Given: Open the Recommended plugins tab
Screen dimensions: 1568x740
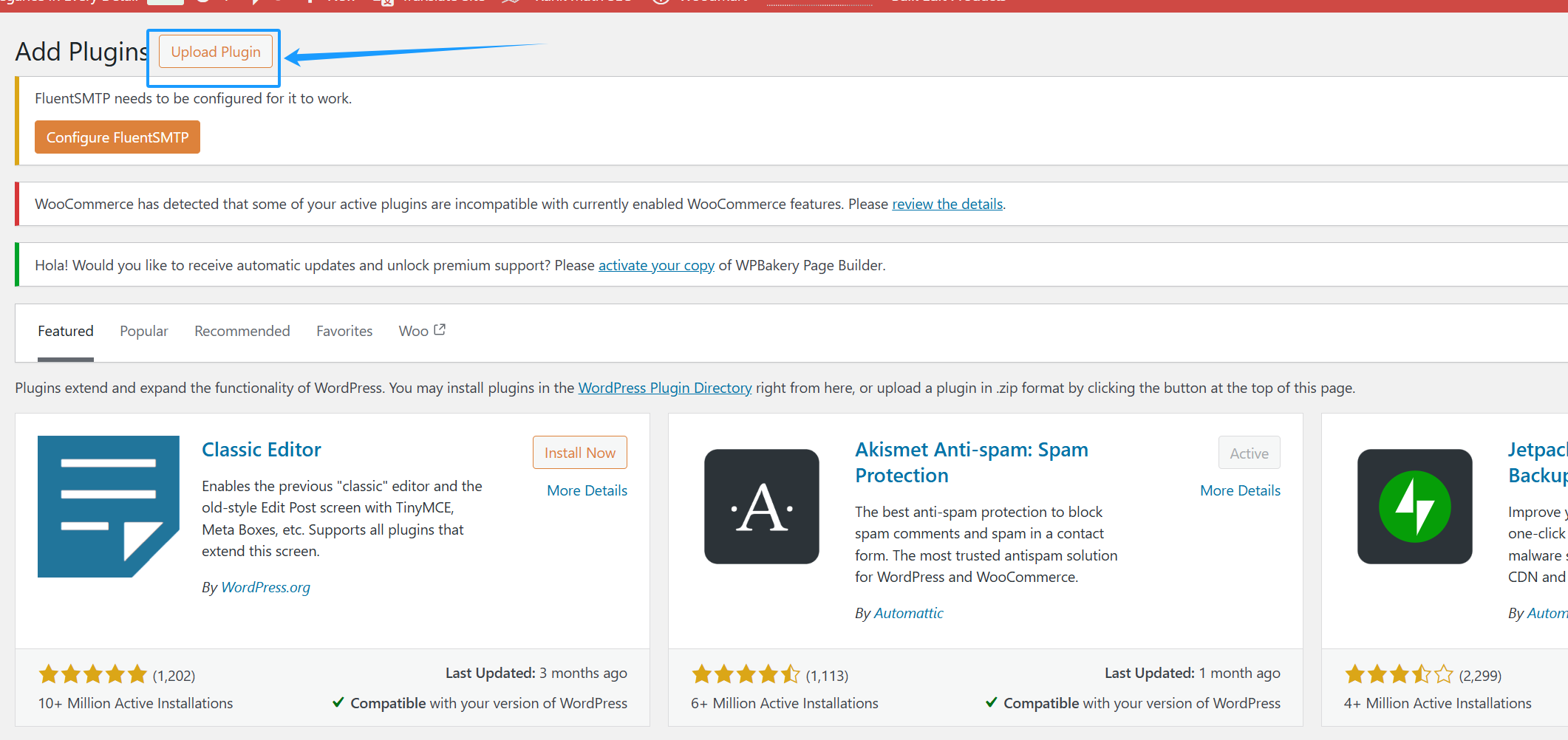Looking at the screenshot, I should pyautogui.click(x=242, y=331).
